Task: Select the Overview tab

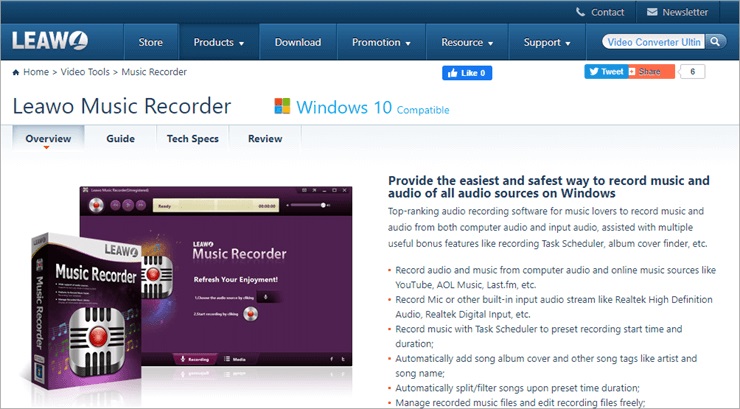Action: 48,139
